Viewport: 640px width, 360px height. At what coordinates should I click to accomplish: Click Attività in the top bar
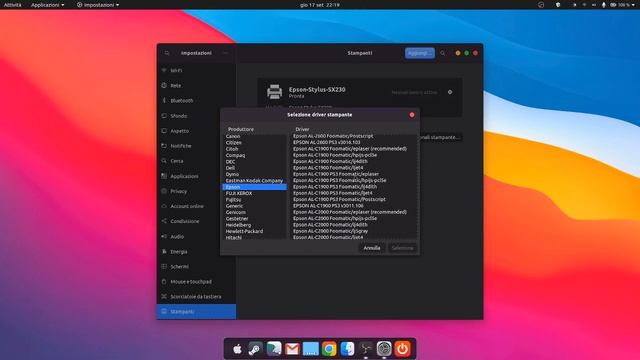13,5
